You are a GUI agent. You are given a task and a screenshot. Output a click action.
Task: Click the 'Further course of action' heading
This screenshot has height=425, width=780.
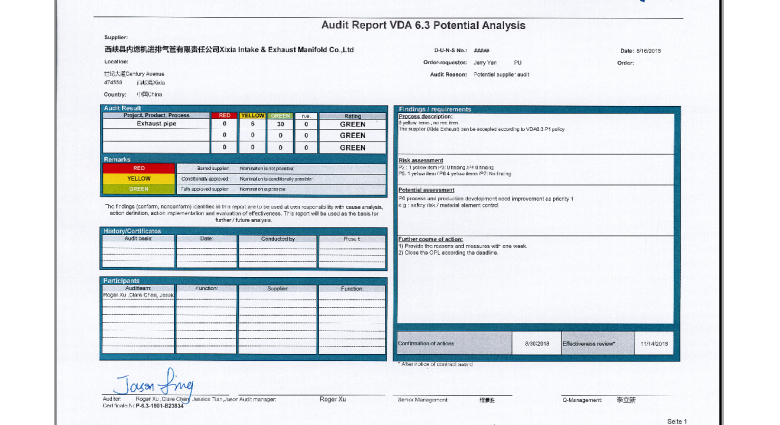431,240
